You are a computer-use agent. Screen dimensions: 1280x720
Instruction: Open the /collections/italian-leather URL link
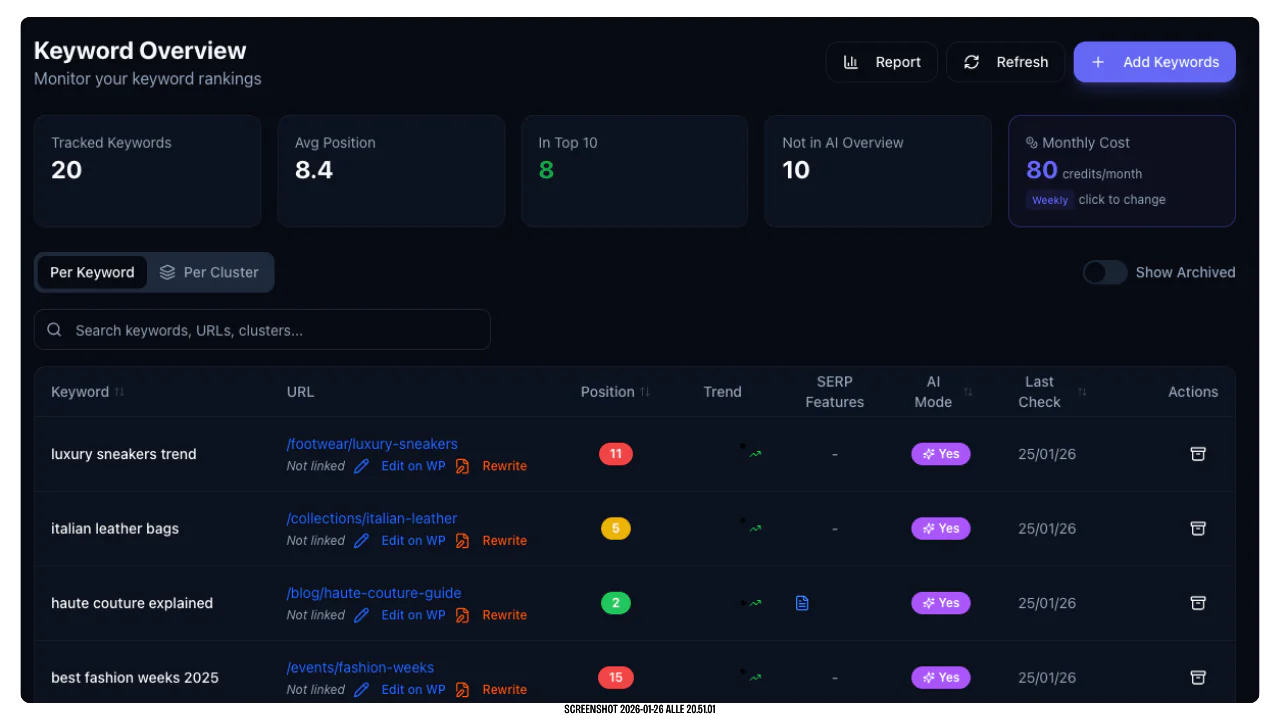(x=372, y=518)
